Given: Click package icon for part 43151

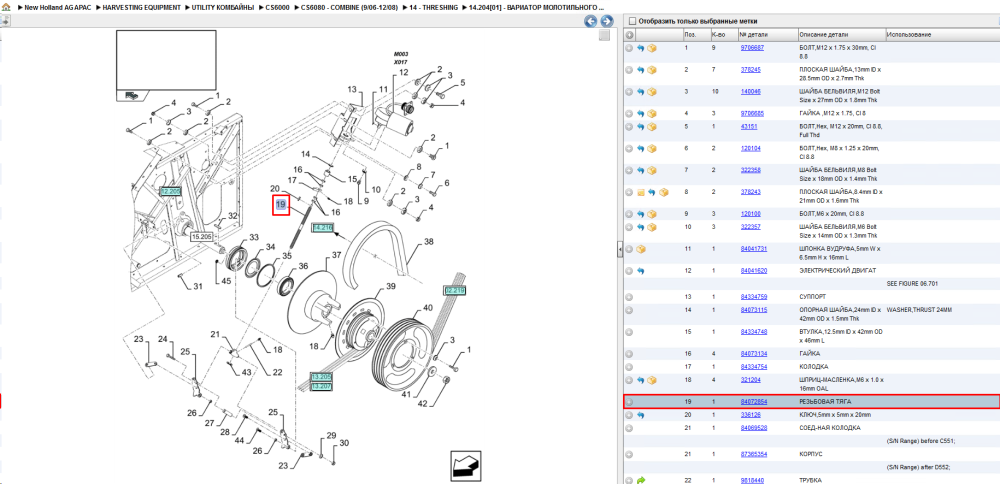Looking at the screenshot, I should coord(652,127).
